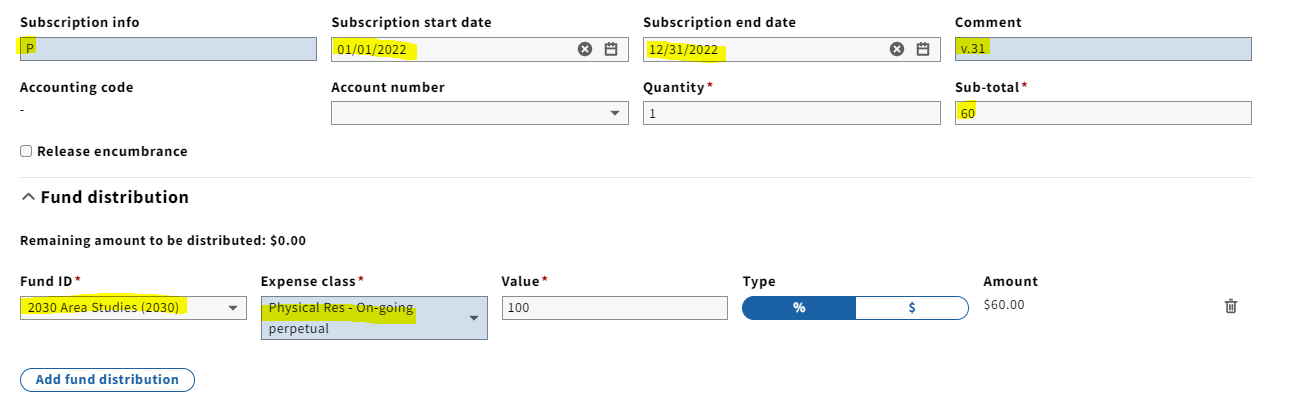The width and height of the screenshot is (1290, 408).
Task: Switch distribution type to percent
Action: coord(799,308)
